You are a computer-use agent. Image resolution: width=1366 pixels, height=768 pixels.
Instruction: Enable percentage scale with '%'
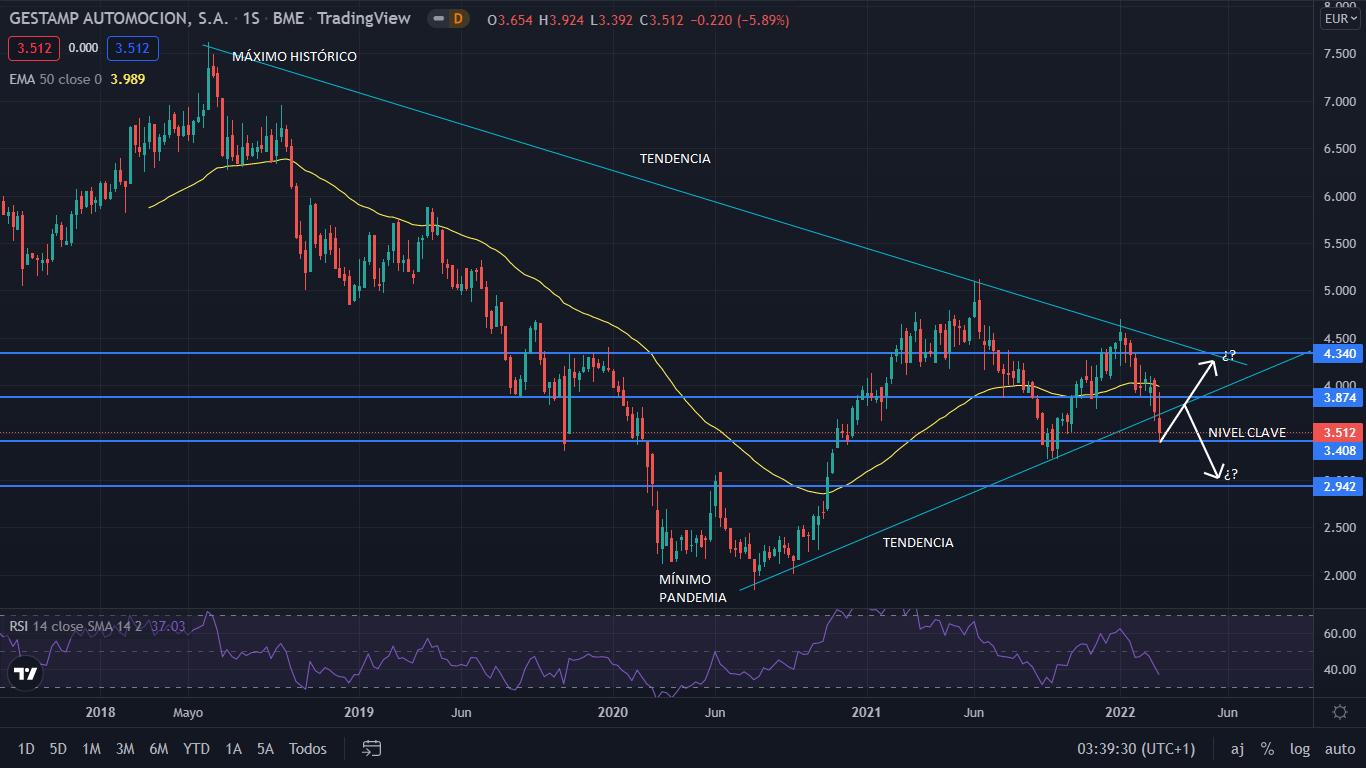coord(1268,748)
